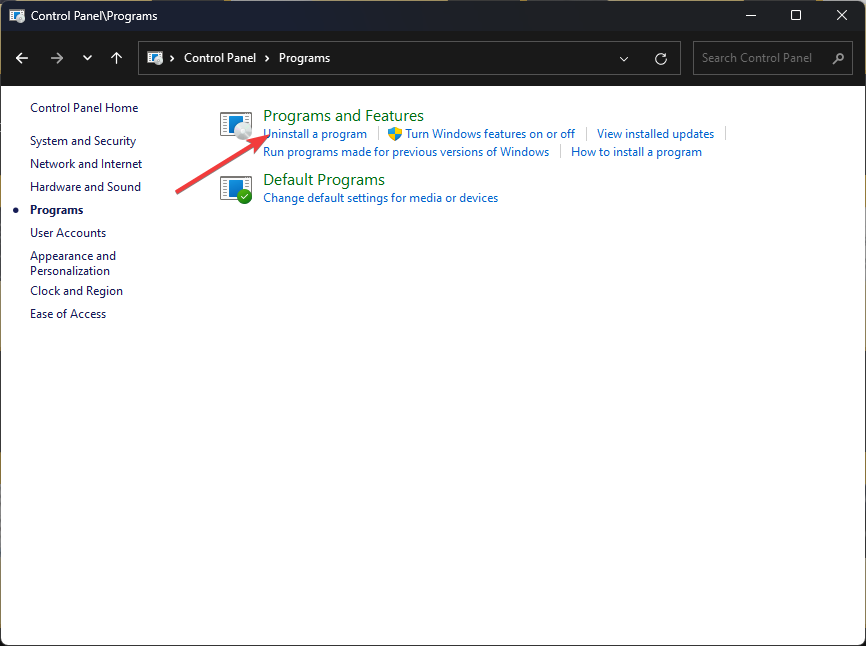Screen dimensions: 866x646
Task: Open Change default settings for media or devices
Action: pyautogui.click(x=381, y=198)
